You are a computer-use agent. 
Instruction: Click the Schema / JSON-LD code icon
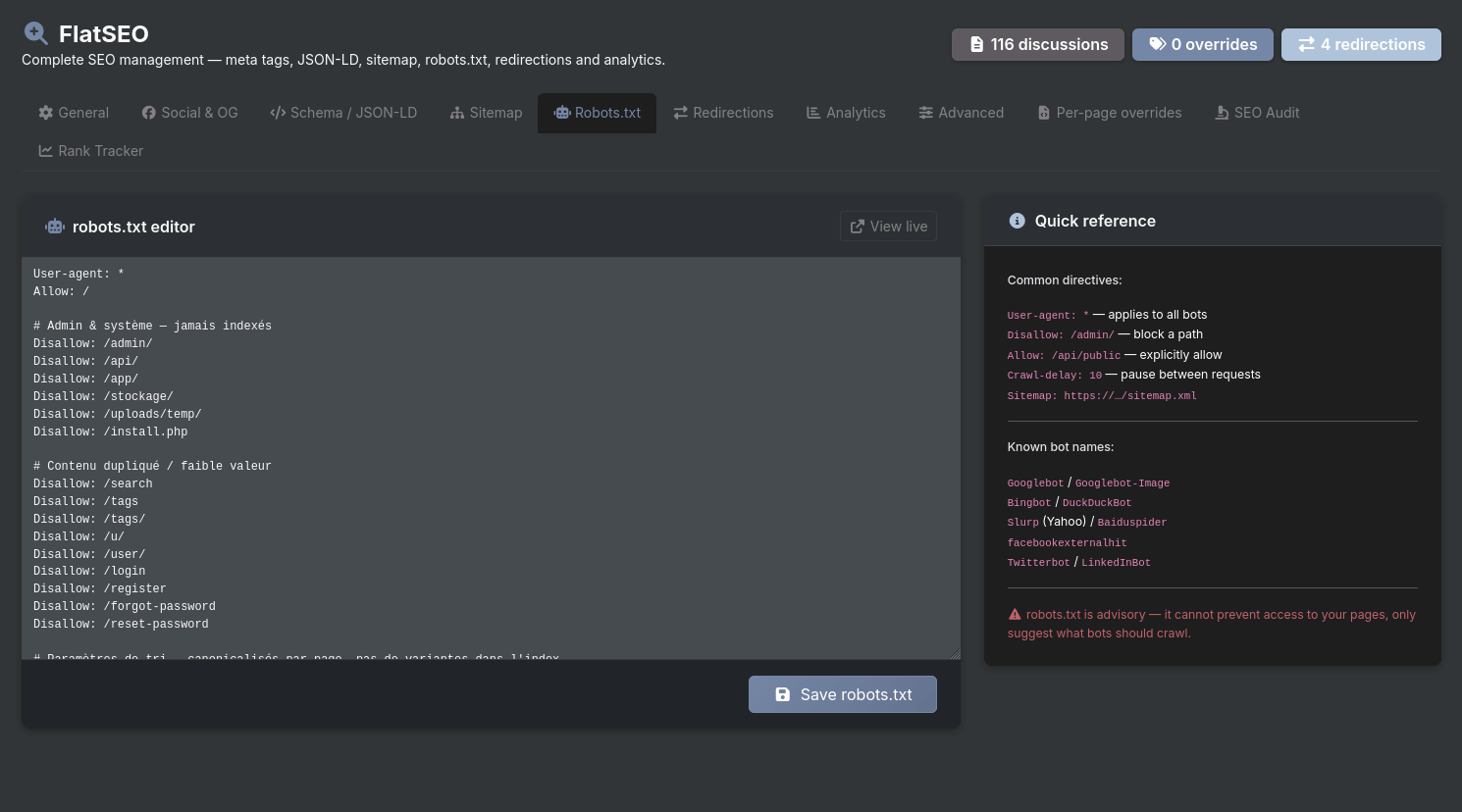coord(278,113)
